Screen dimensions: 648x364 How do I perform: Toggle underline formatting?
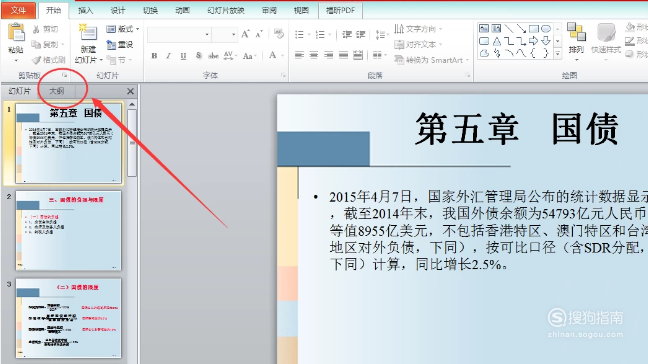(x=183, y=55)
